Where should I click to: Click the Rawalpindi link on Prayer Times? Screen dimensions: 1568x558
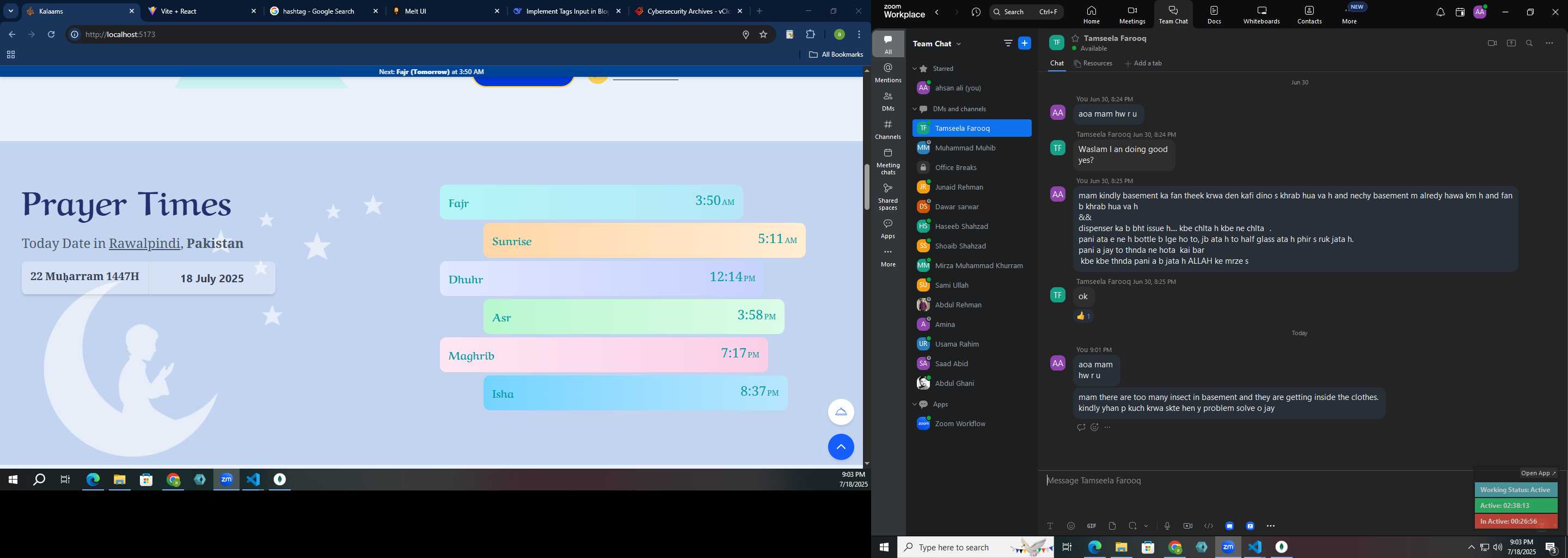click(144, 243)
